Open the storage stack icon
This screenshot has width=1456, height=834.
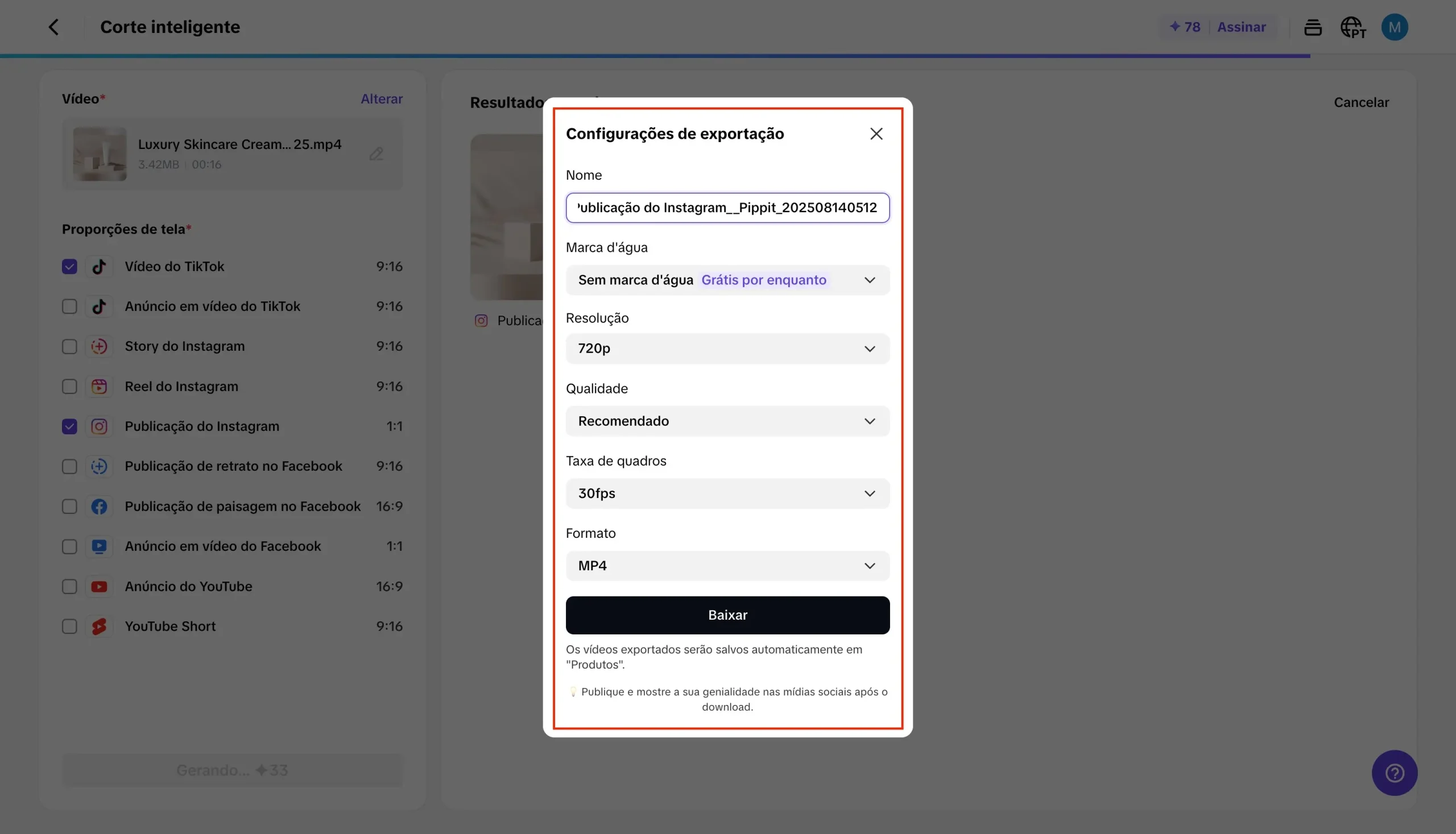(1312, 27)
